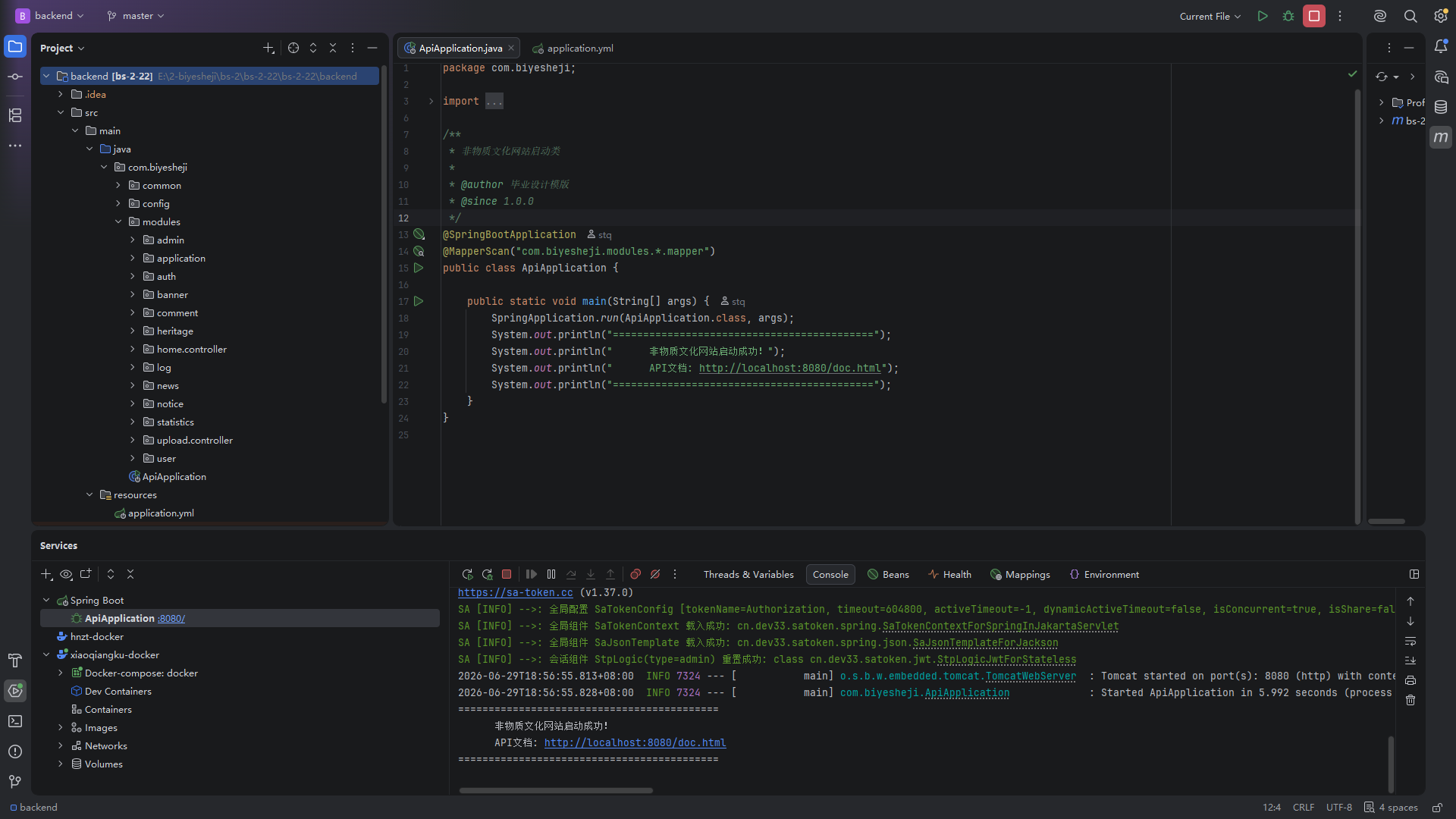
Task: Toggle mute breakpoints in Services toolbar
Action: point(656,574)
